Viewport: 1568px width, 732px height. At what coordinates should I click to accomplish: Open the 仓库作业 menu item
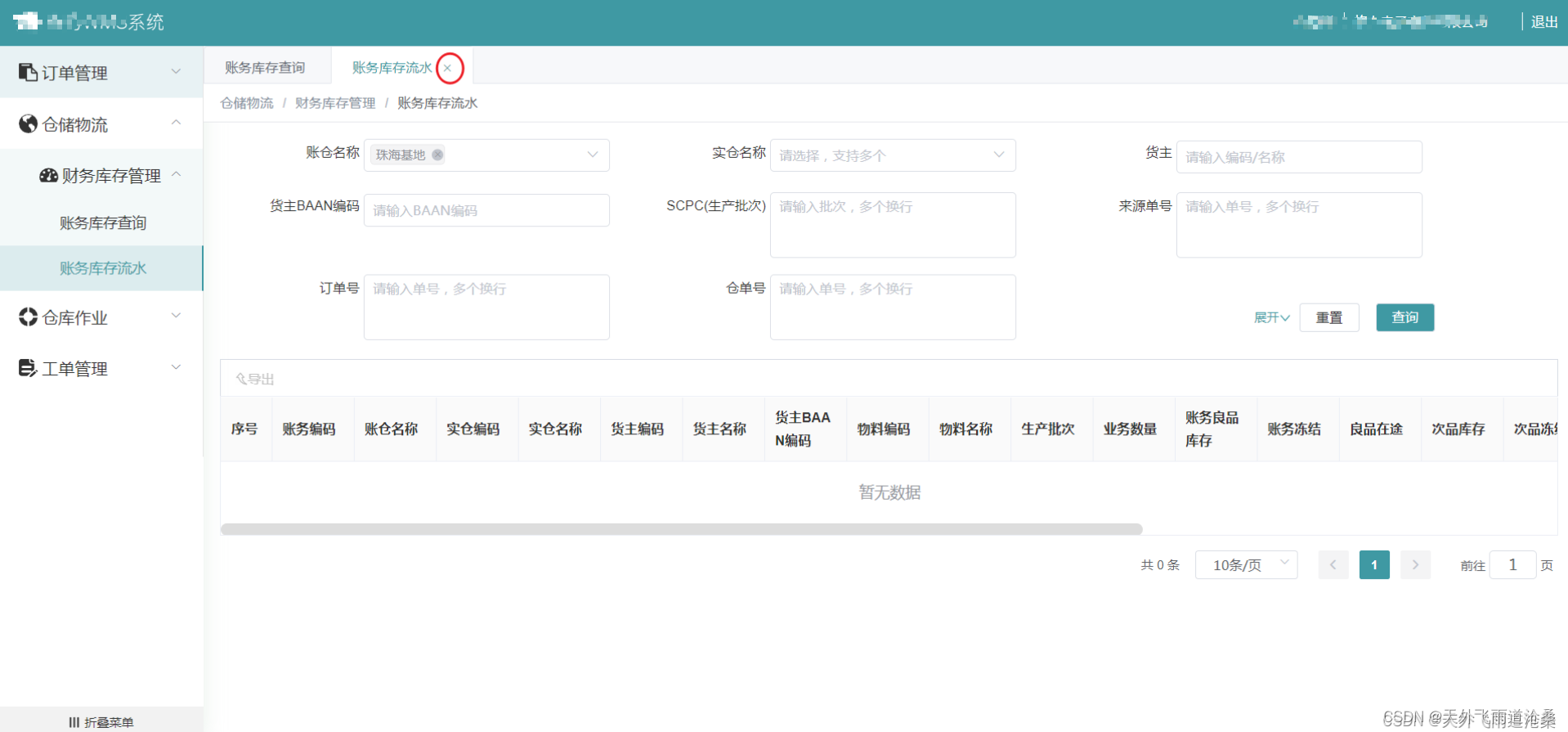tap(101, 317)
